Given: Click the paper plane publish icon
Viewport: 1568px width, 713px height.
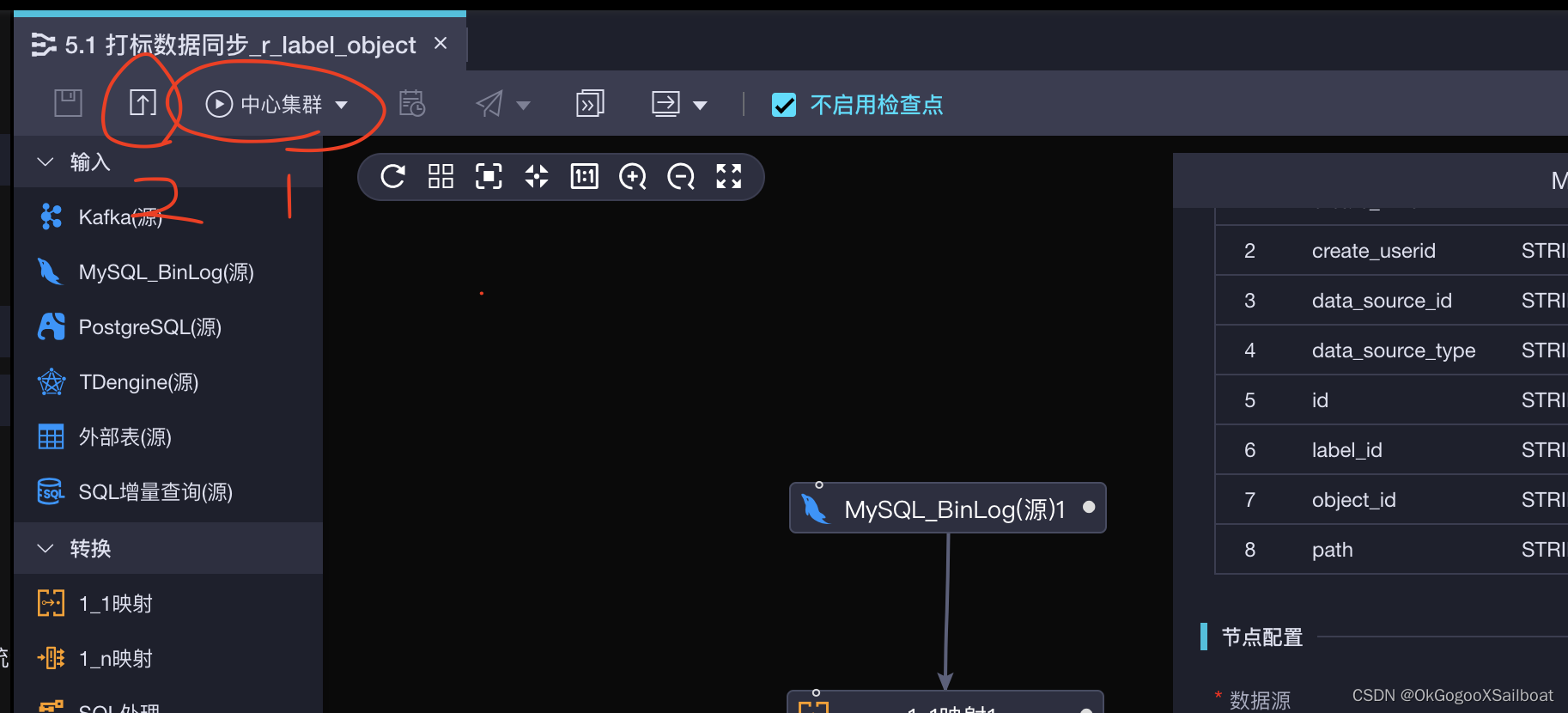Looking at the screenshot, I should click(489, 104).
